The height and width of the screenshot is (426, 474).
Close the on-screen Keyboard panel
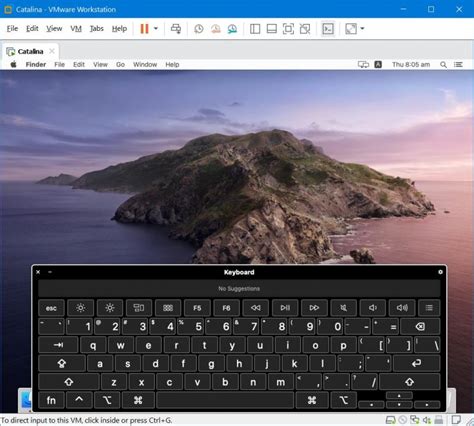click(x=38, y=272)
